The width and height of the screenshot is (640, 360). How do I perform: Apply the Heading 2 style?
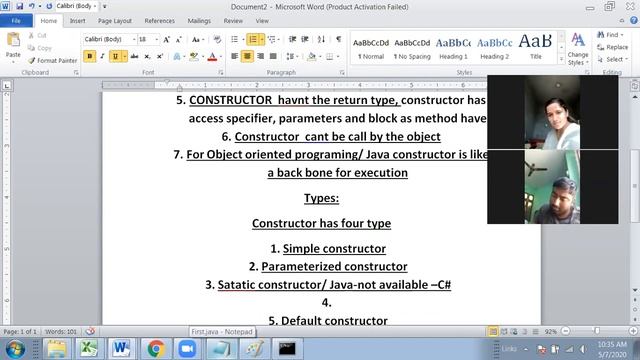tap(494, 48)
